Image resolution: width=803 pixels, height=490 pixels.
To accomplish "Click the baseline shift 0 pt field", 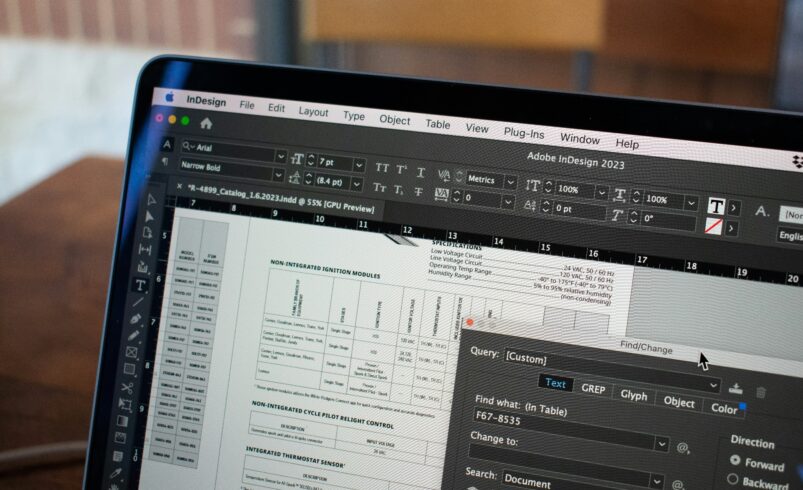I will click(579, 209).
